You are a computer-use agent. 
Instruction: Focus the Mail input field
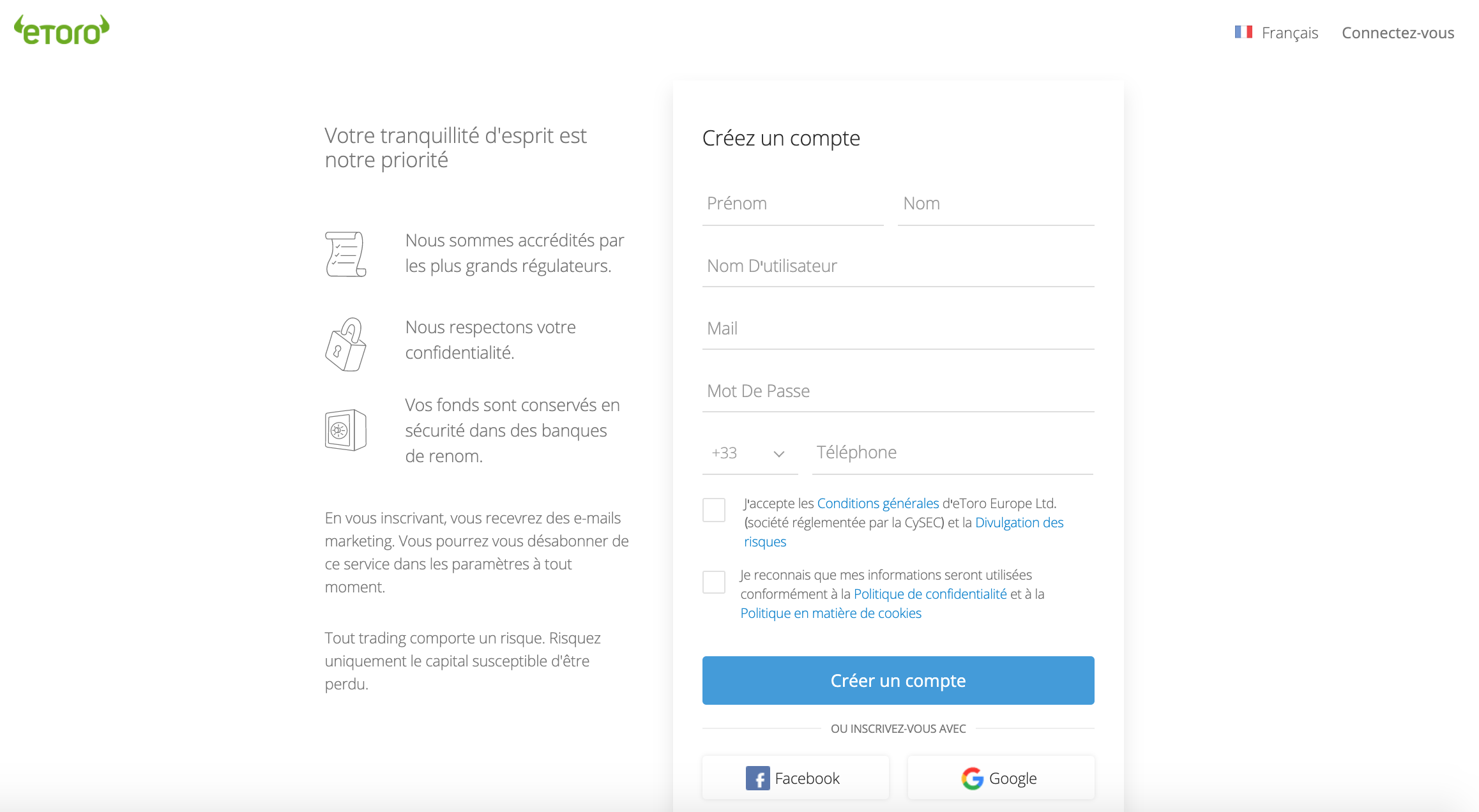click(x=898, y=329)
